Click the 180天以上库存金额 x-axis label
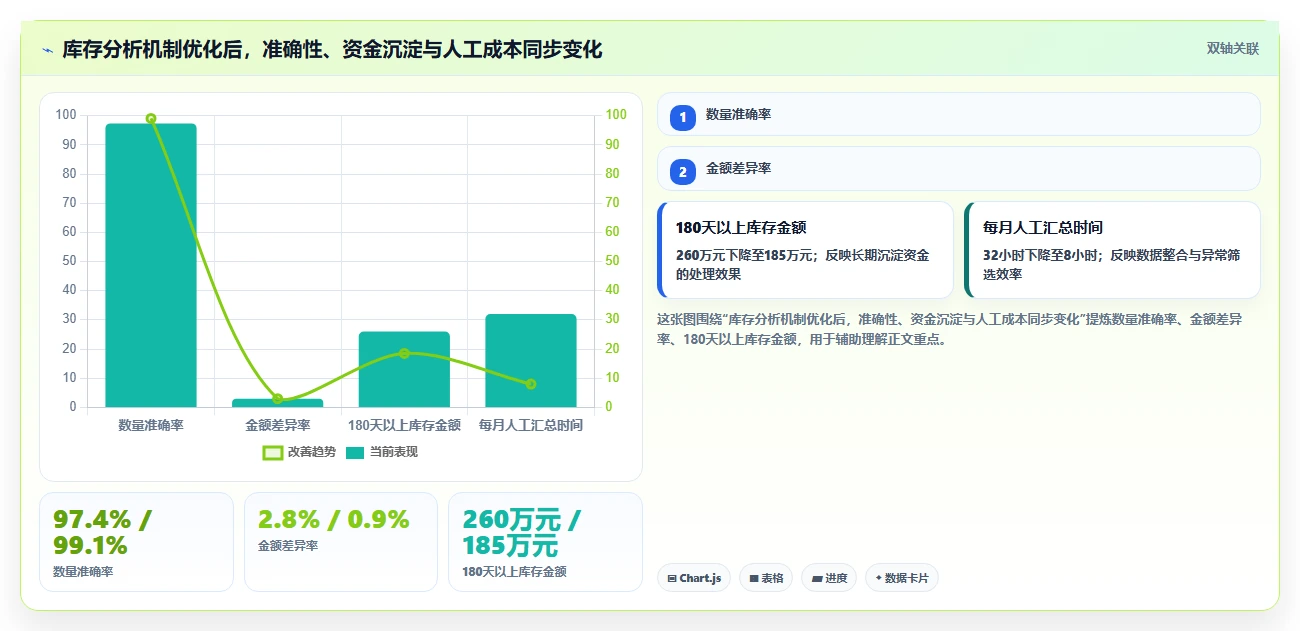The width and height of the screenshot is (1300, 631). coord(404,425)
